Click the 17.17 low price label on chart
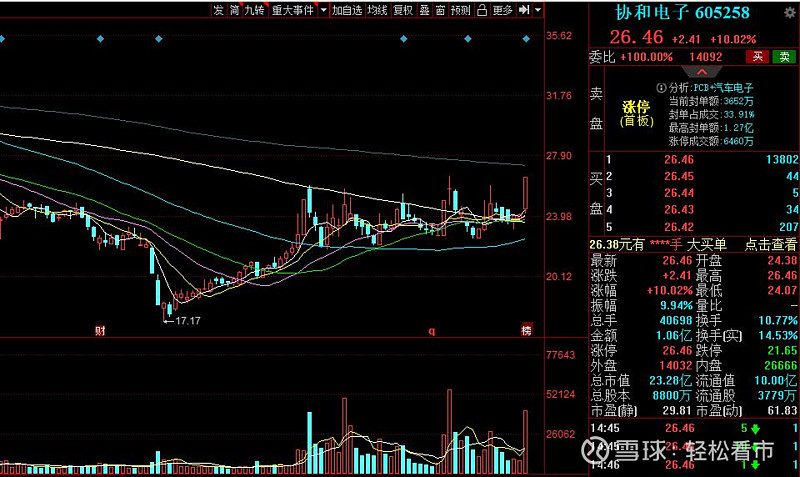The width and height of the screenshot is (800, 477). coord(188,321)
